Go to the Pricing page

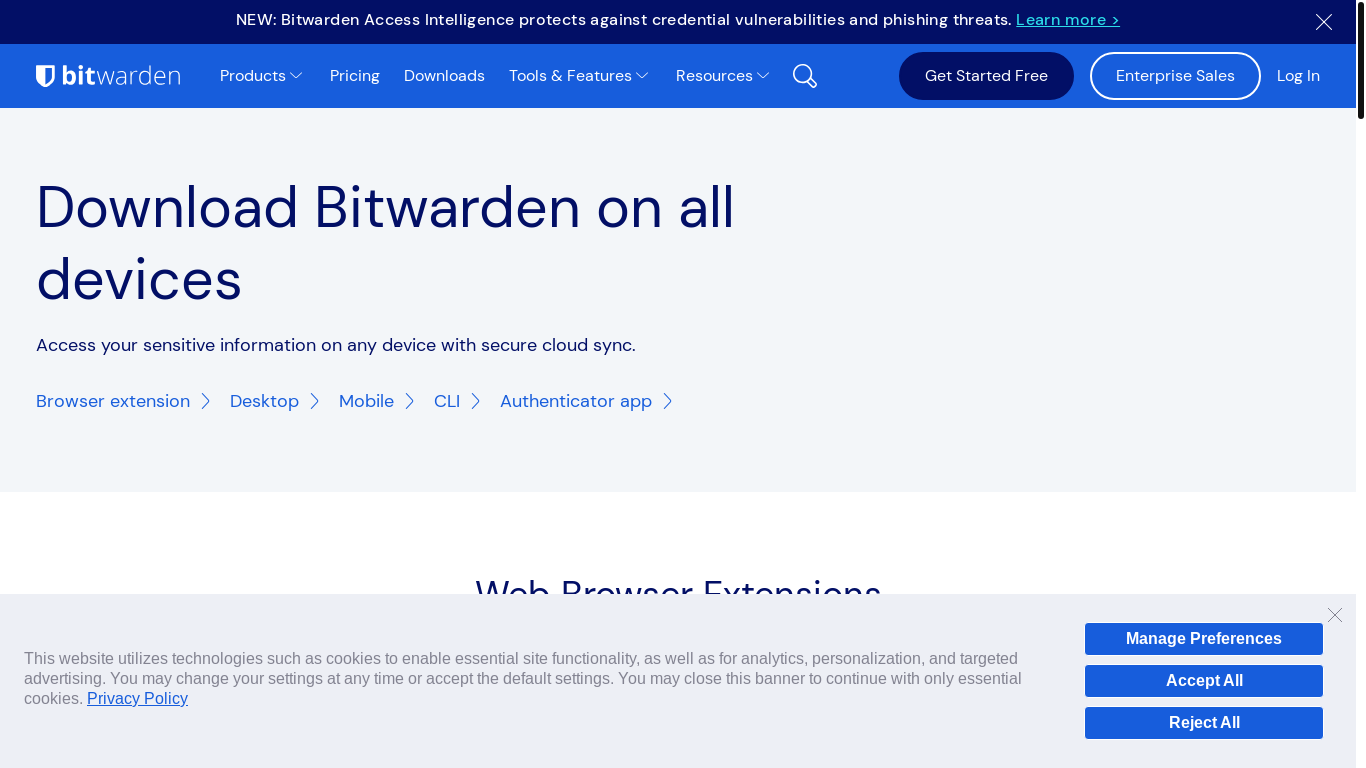[x=355, y=76]
